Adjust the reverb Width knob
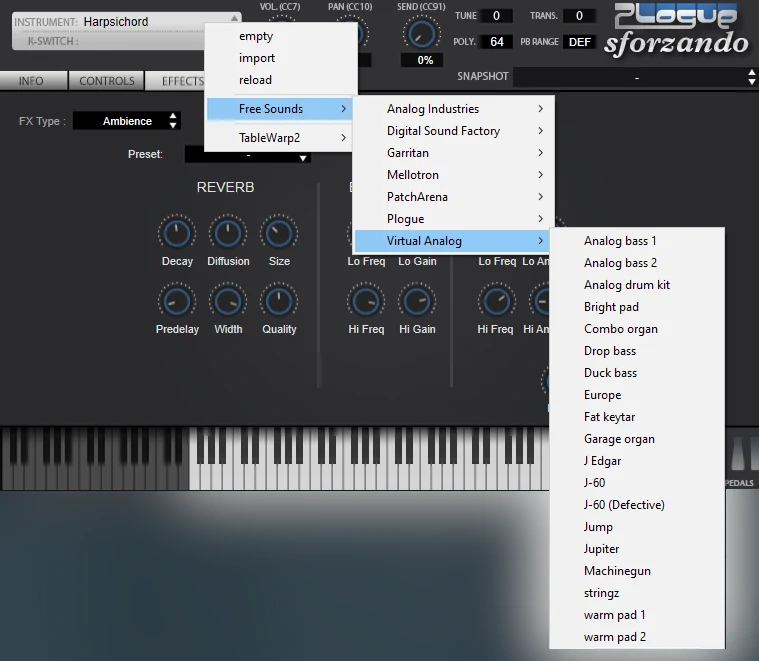Viewport: 759px width, 661px height. [x=228, y=301]
